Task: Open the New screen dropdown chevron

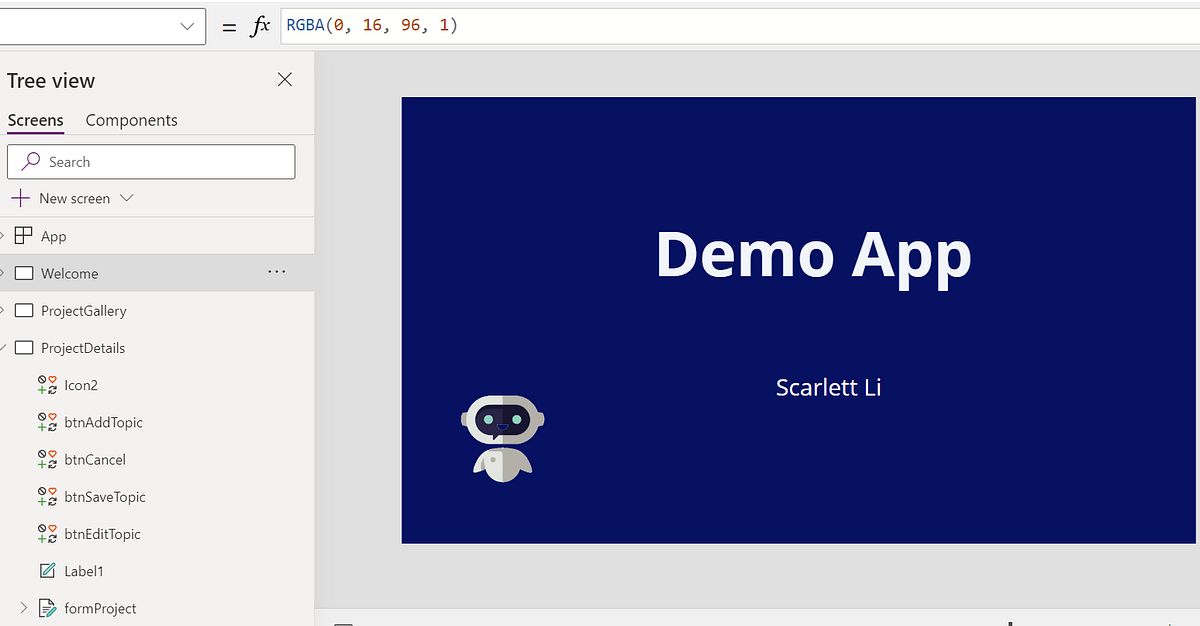Action: pyautogui.click(x=126, y=198)
